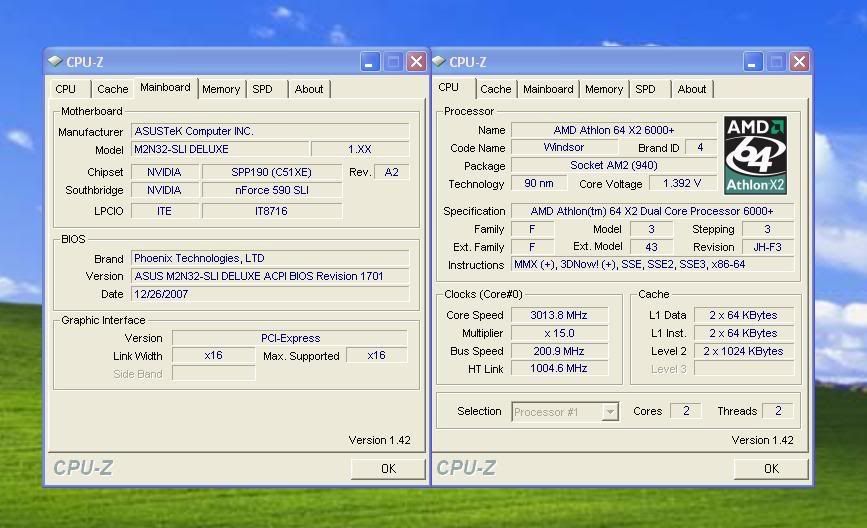This screenshot has width=867, height=528.
Task: Click the MMX, 3DNow! instructions field
Action: click(652, 264)
